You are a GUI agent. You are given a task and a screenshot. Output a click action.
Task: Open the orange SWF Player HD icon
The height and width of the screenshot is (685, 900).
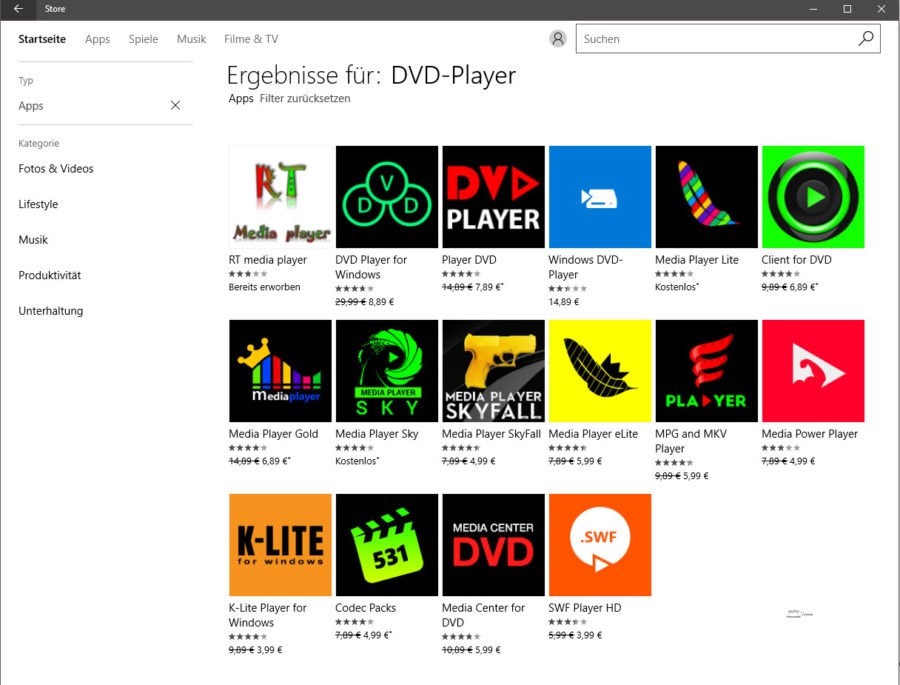coord(600,545)
